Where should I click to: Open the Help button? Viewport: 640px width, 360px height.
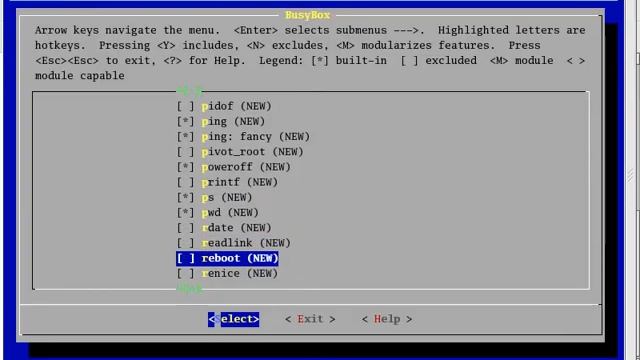click(387, 319)
